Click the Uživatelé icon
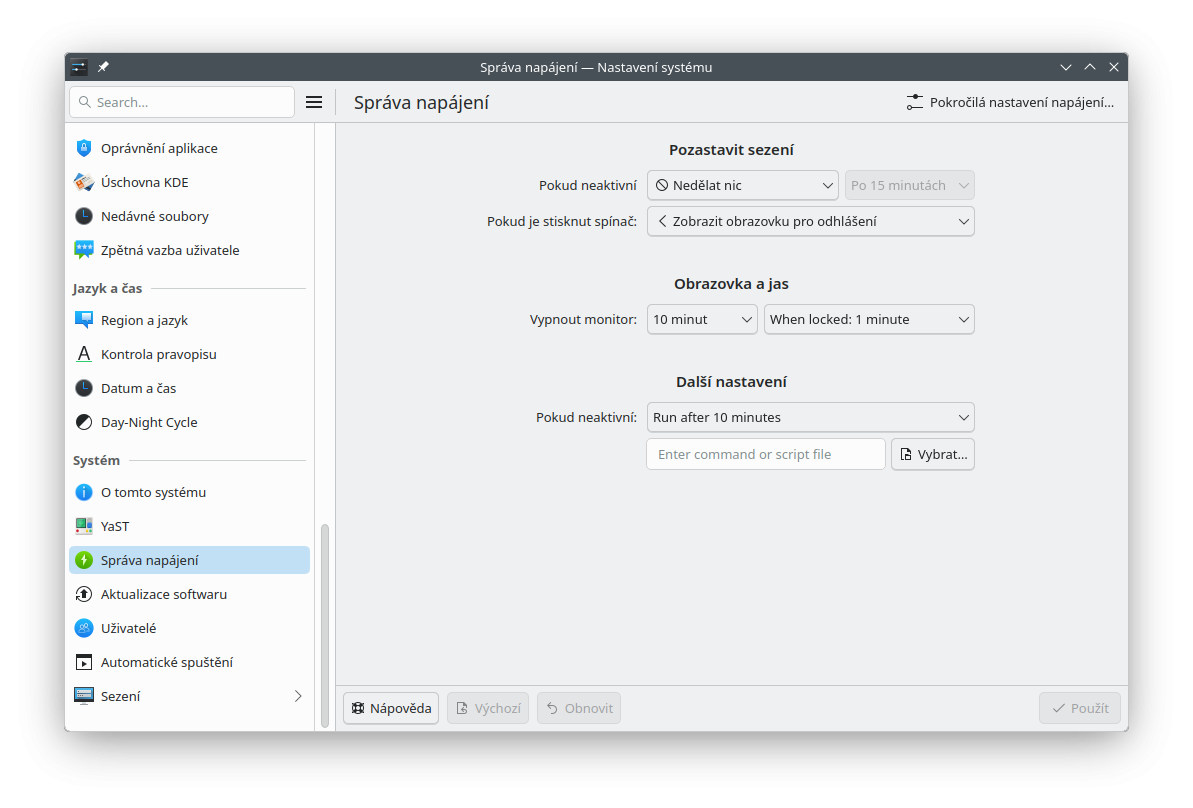The width and height of the screenshot is (1193, 808). (x=84, y=628)
